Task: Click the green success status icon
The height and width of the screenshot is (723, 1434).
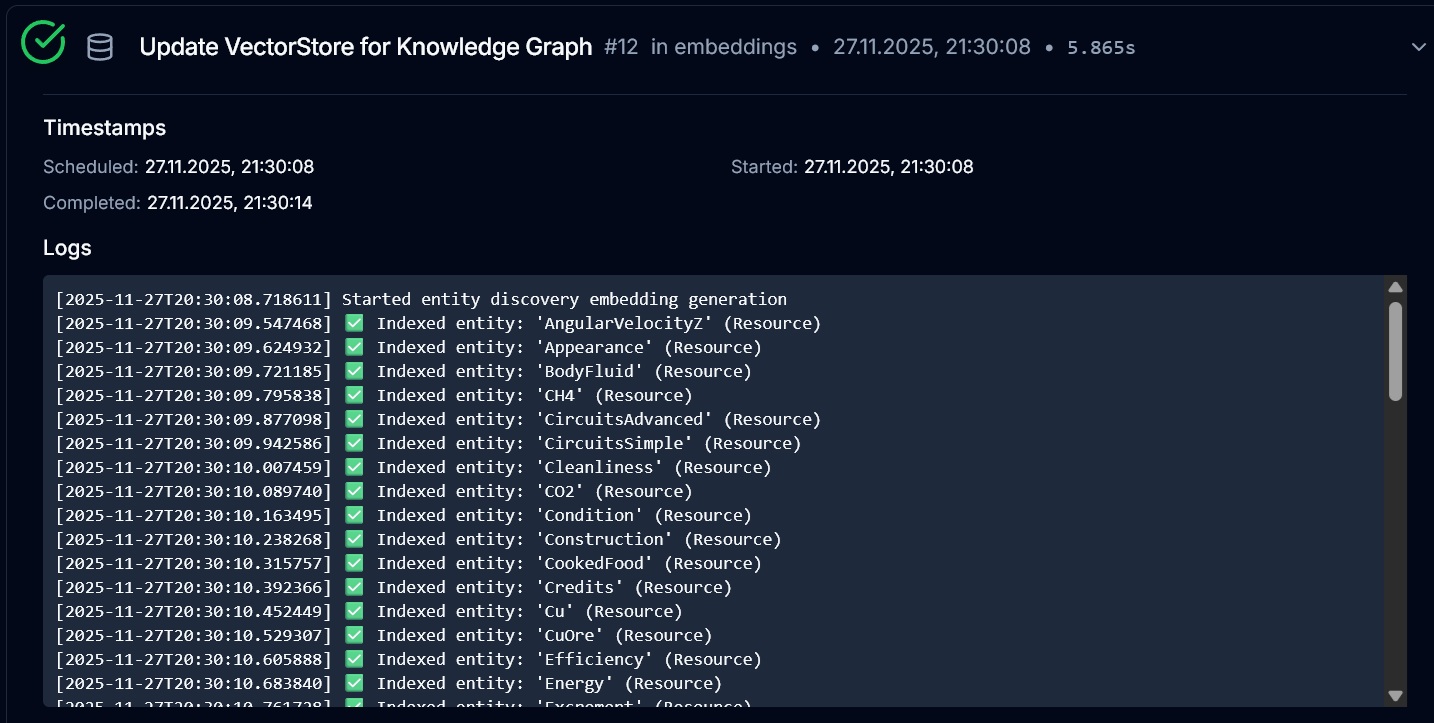Action: 43,43
